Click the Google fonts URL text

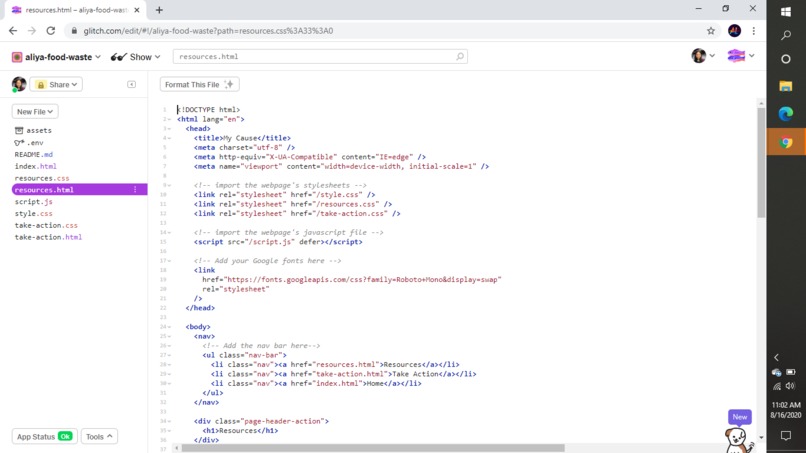(363, 280)
